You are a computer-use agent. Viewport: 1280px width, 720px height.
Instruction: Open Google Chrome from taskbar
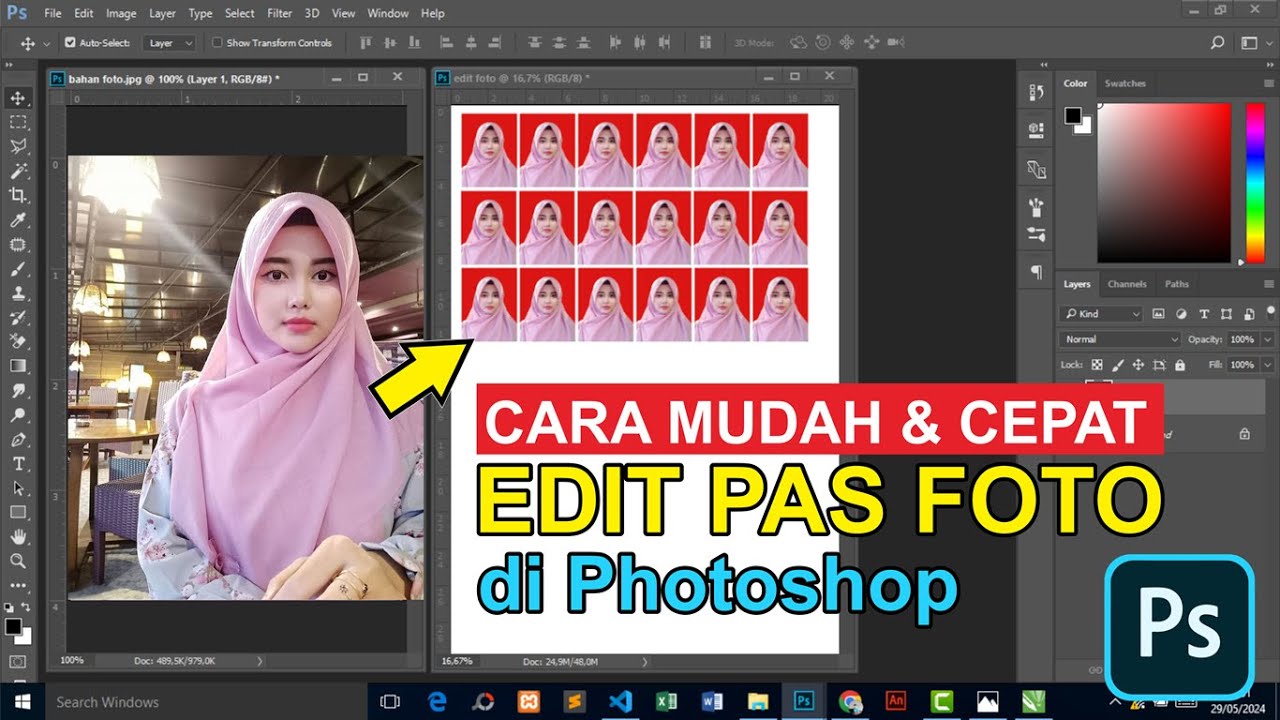(850, 702)
